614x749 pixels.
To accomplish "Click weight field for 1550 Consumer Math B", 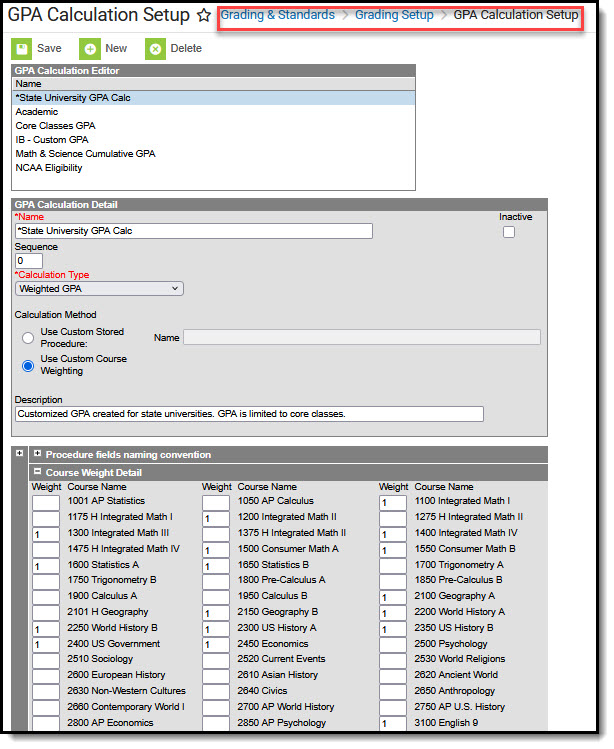I will pos(393,551).
